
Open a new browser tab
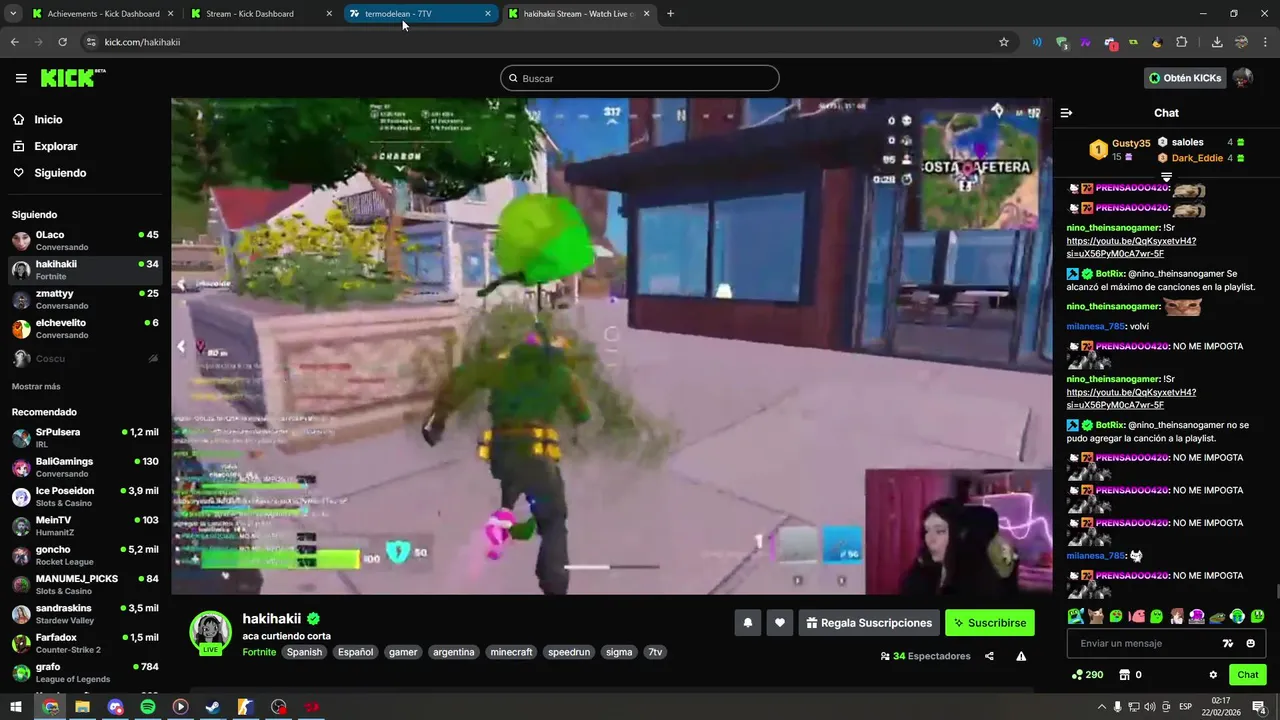tap(670, 14)
